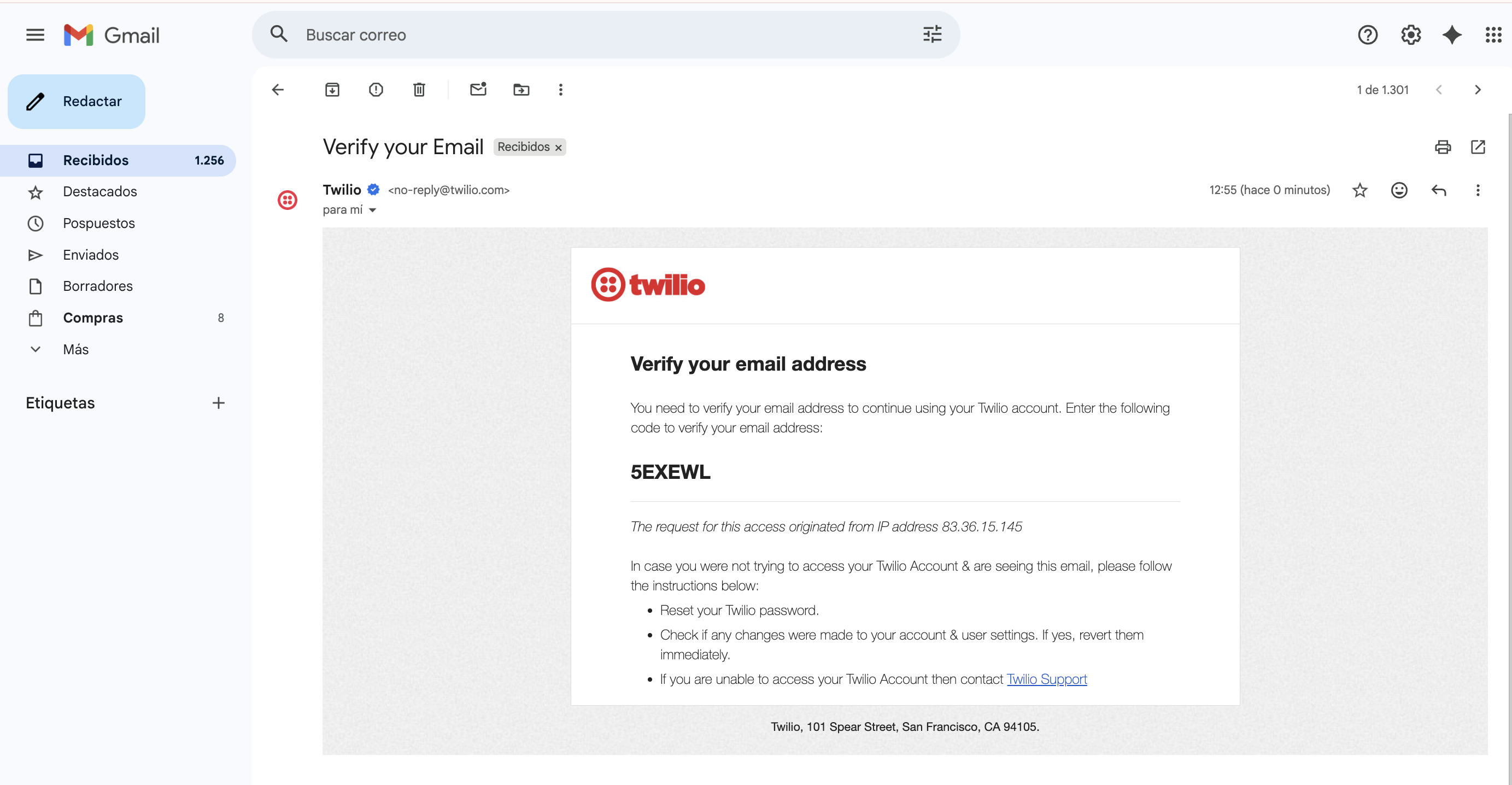This screenshot has width=1512, height=785.
Task: Star the Twilio message
Action: (x=1360, y=190)
